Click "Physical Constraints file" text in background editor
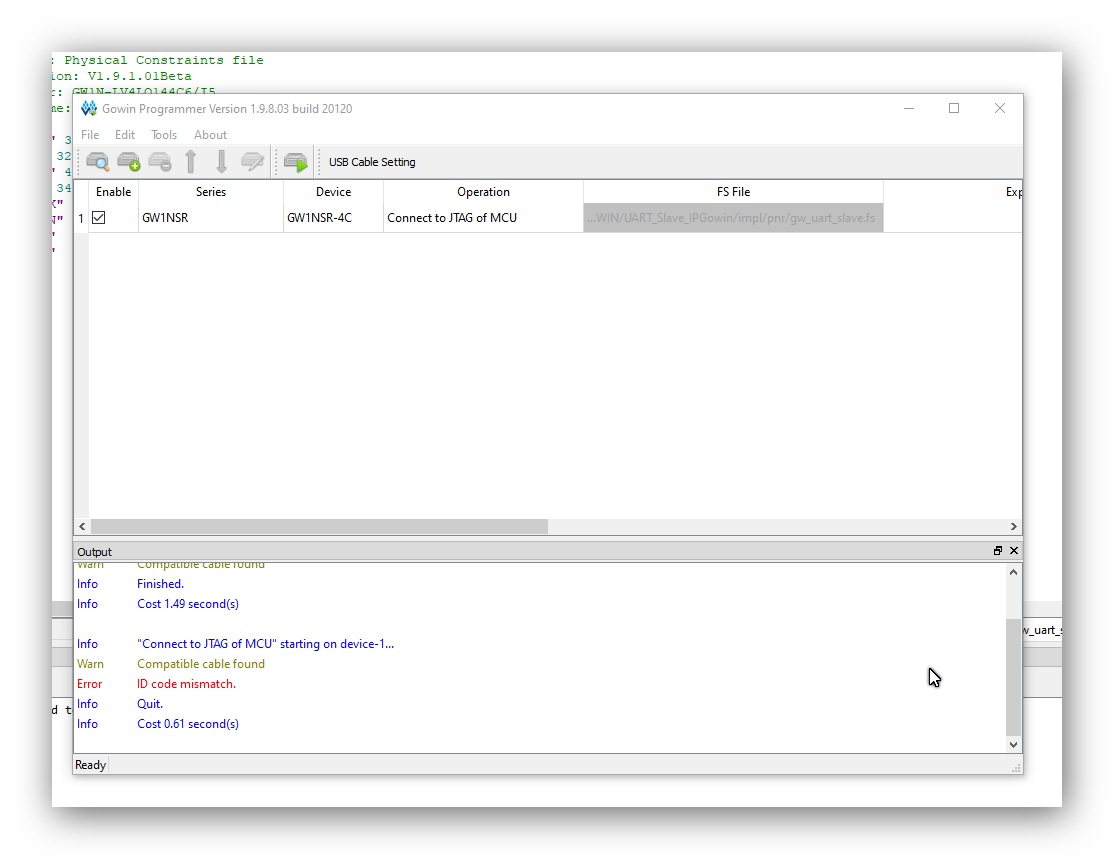The width and height of the screenshot is (1114, 859). click(164, 60)
